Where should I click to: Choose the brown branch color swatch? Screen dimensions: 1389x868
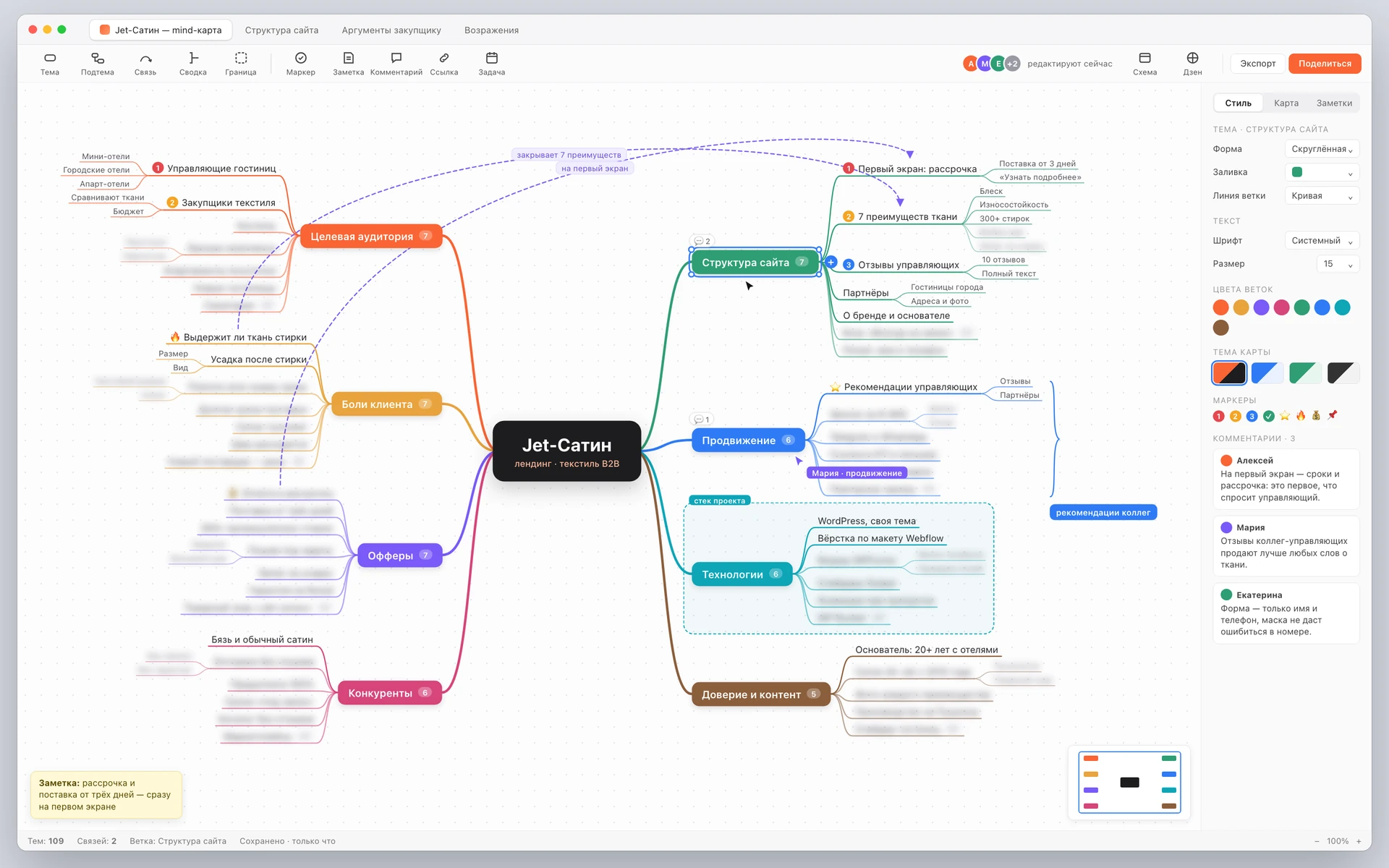point(1220,328)
